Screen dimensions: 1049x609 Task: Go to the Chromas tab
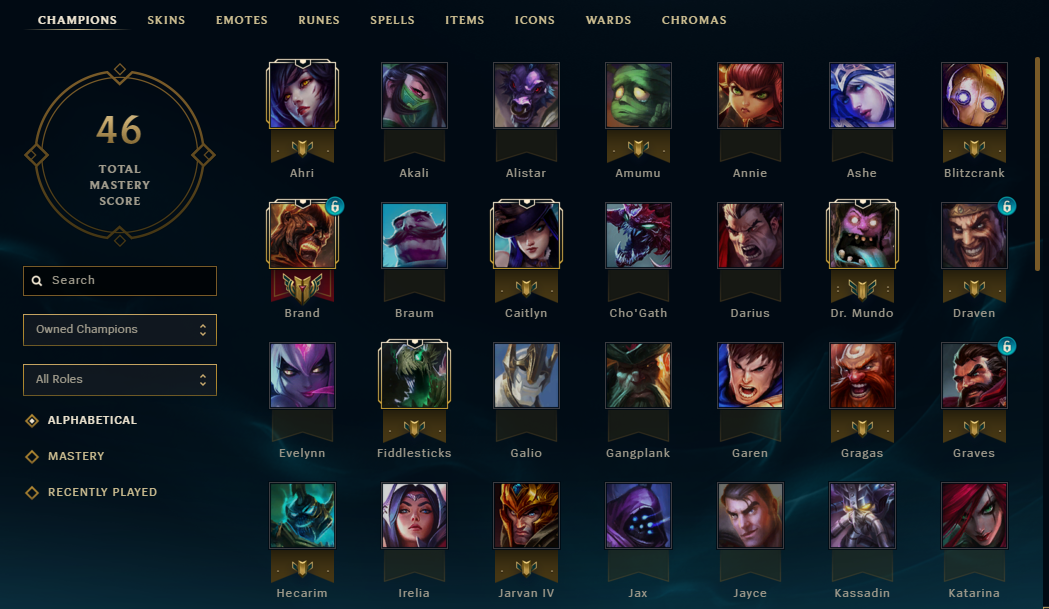[x=694, y=20]
